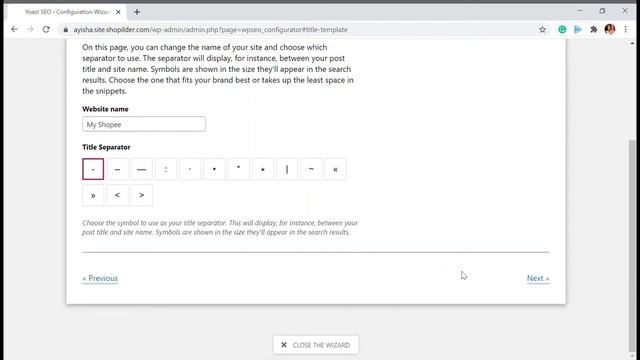Go back with the browser back arrow
This screenshot has width=640, height=360.
(x=14, y=29)
